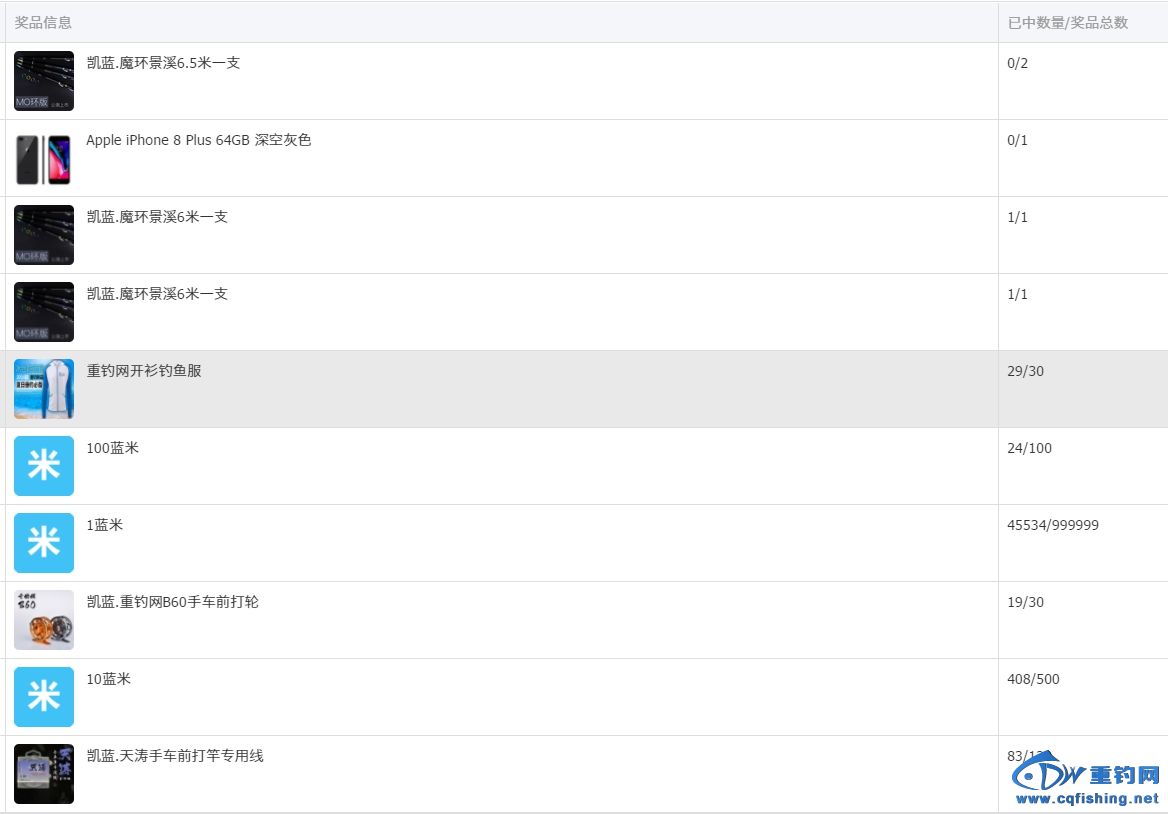Click the 凯蓝.天涛手车前打竿专用线 prize name
The height and width of the screenshot is (814, 1168).
(175, 756)
